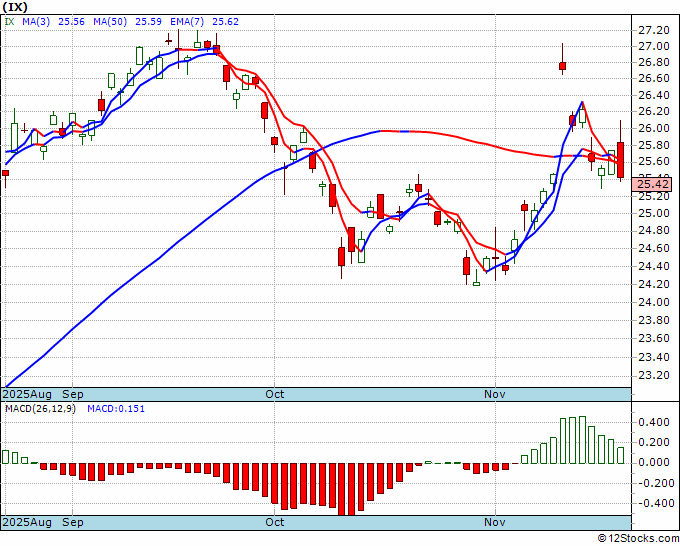This screenshot has height=546, width=680.
Task: Click the MA(3) value 25.56
Action: 71,21
